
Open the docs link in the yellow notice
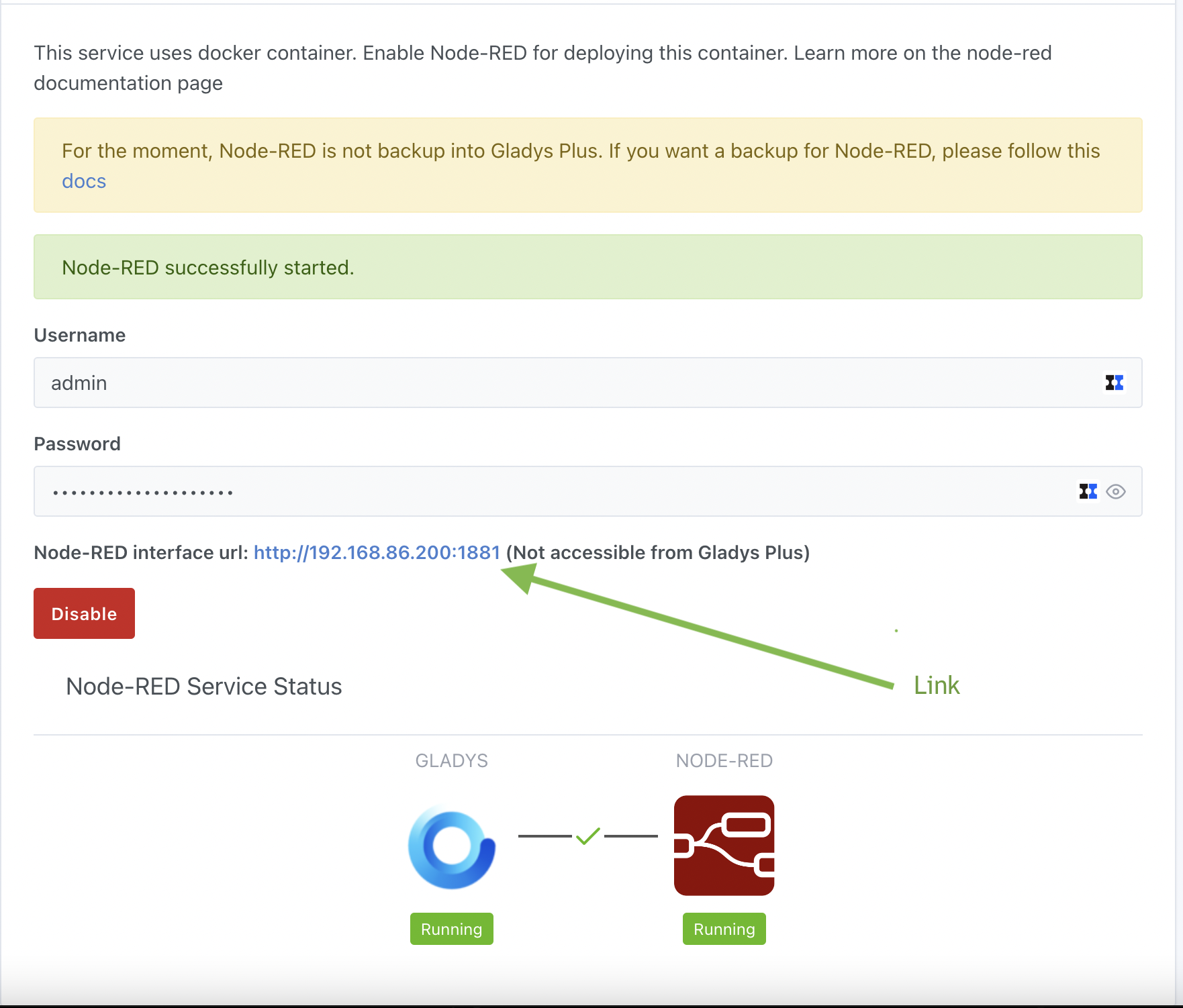[84, 181]
